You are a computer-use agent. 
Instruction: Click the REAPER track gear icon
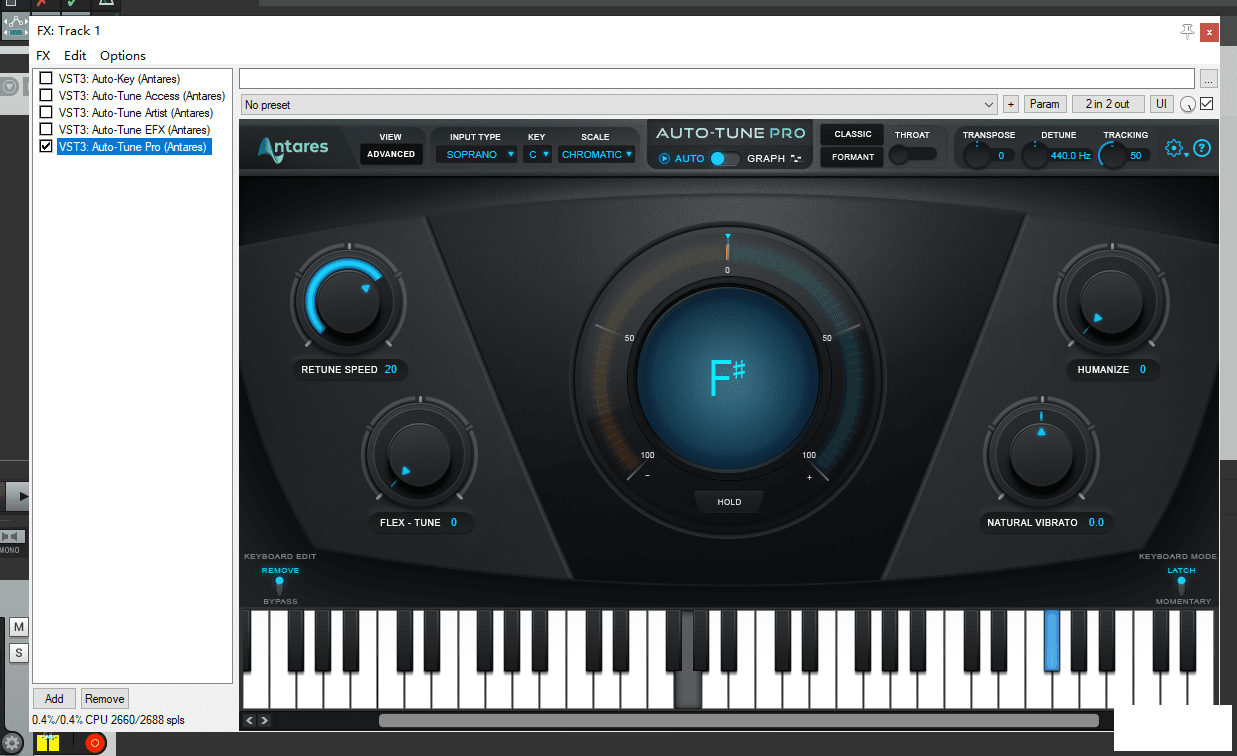(x=12, y=743)
